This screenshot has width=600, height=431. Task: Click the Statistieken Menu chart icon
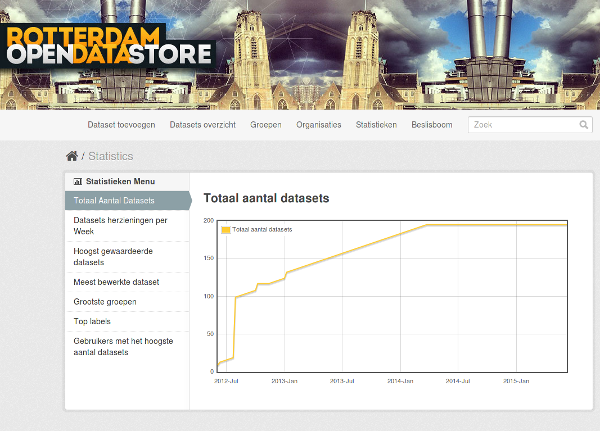[78, 181]
